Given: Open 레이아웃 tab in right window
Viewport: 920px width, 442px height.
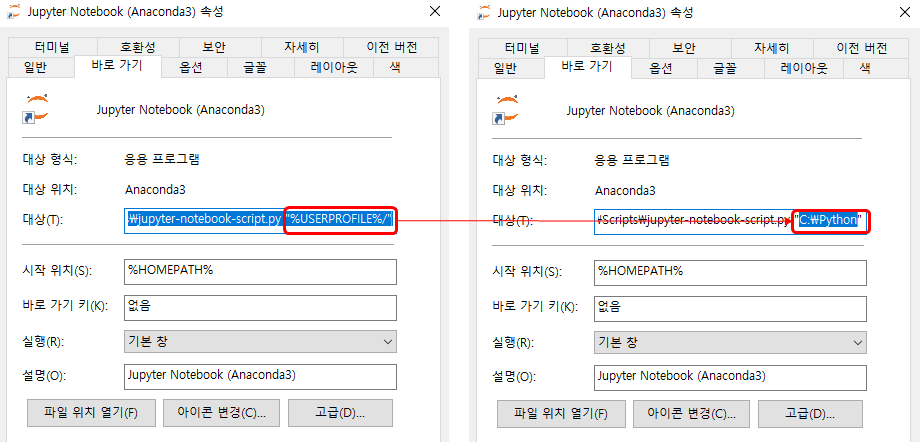Looking at the screenshot, I should tap(804, 68).
